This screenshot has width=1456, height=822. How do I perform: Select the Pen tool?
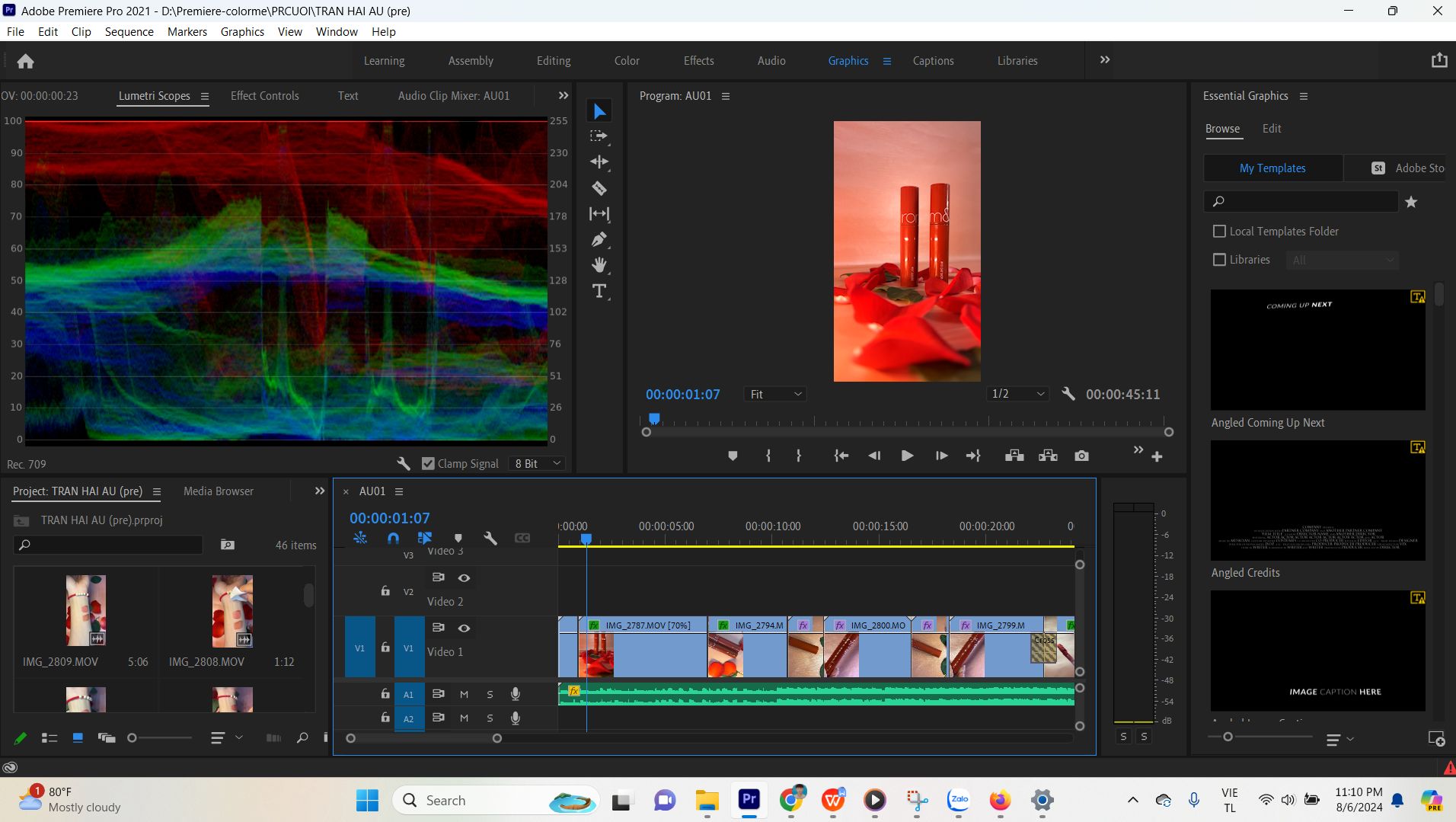point(599,239)
